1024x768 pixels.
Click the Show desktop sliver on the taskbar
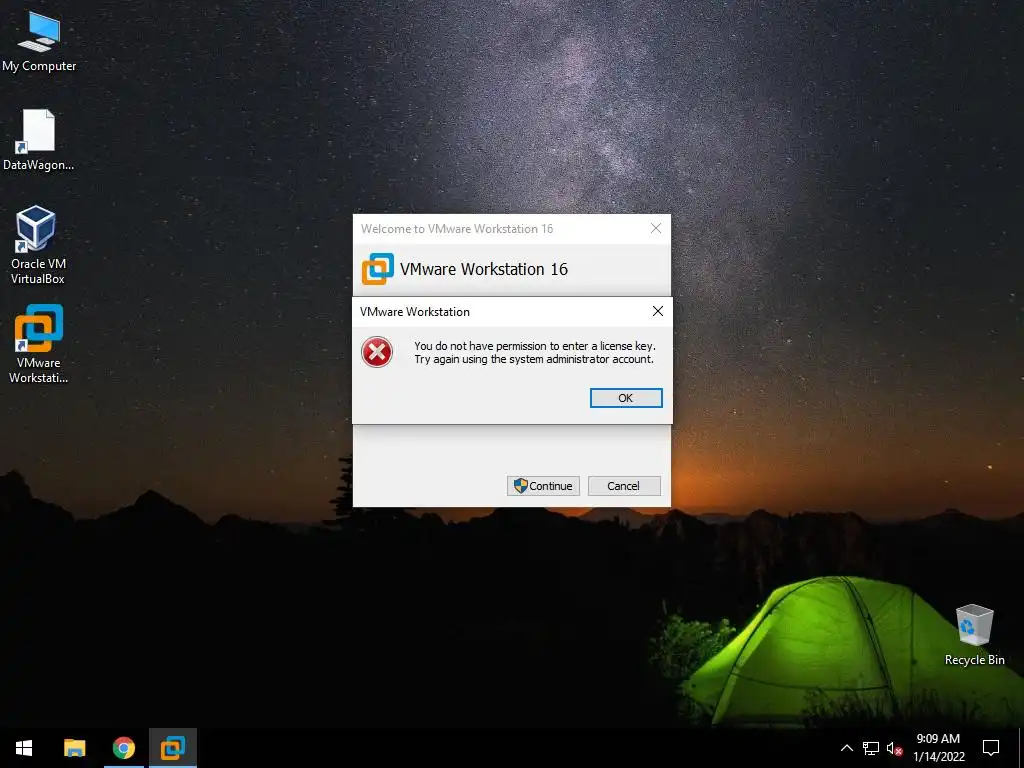[1021, 748]
